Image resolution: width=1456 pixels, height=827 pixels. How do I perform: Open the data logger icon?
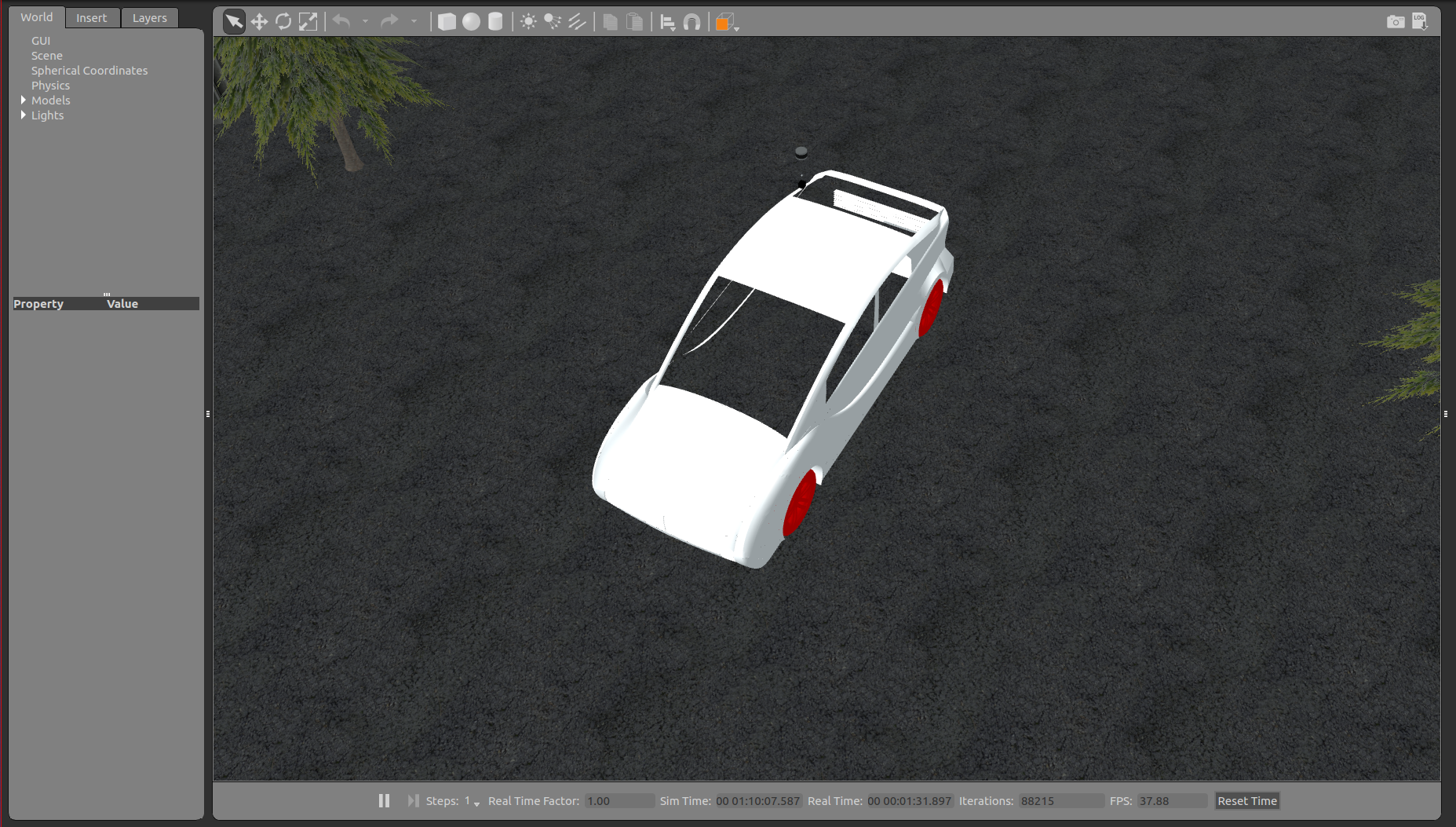1420,22
